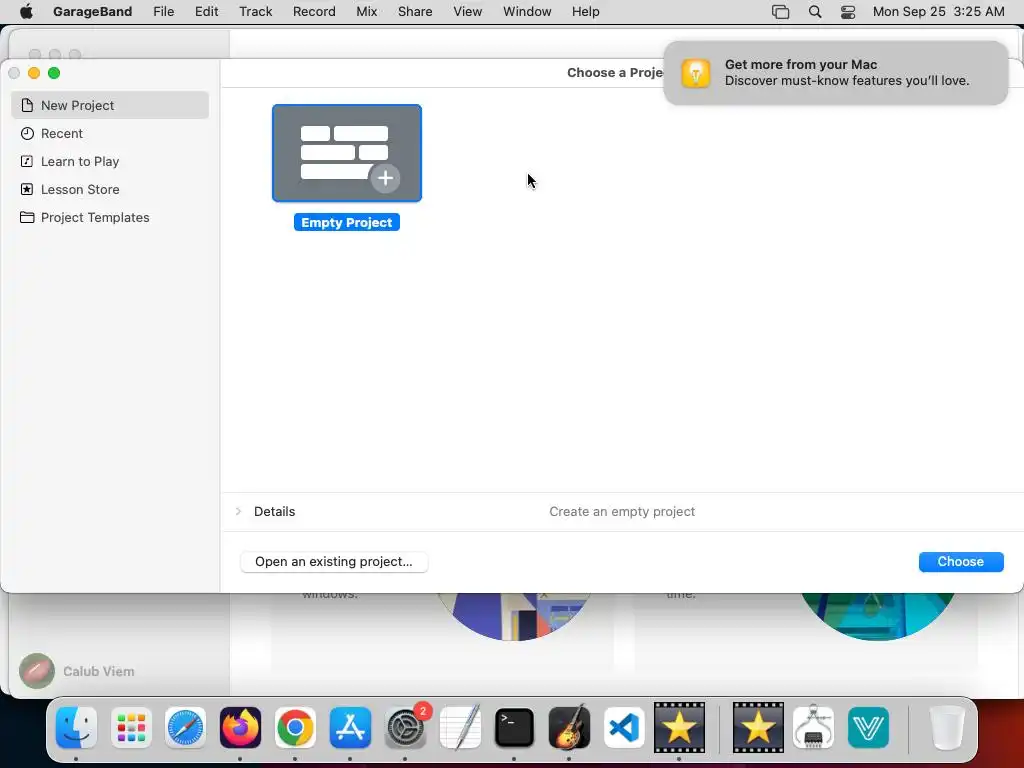Open the File menu
The height and width of the screenshot is (768, 1024).
(163, 11)
